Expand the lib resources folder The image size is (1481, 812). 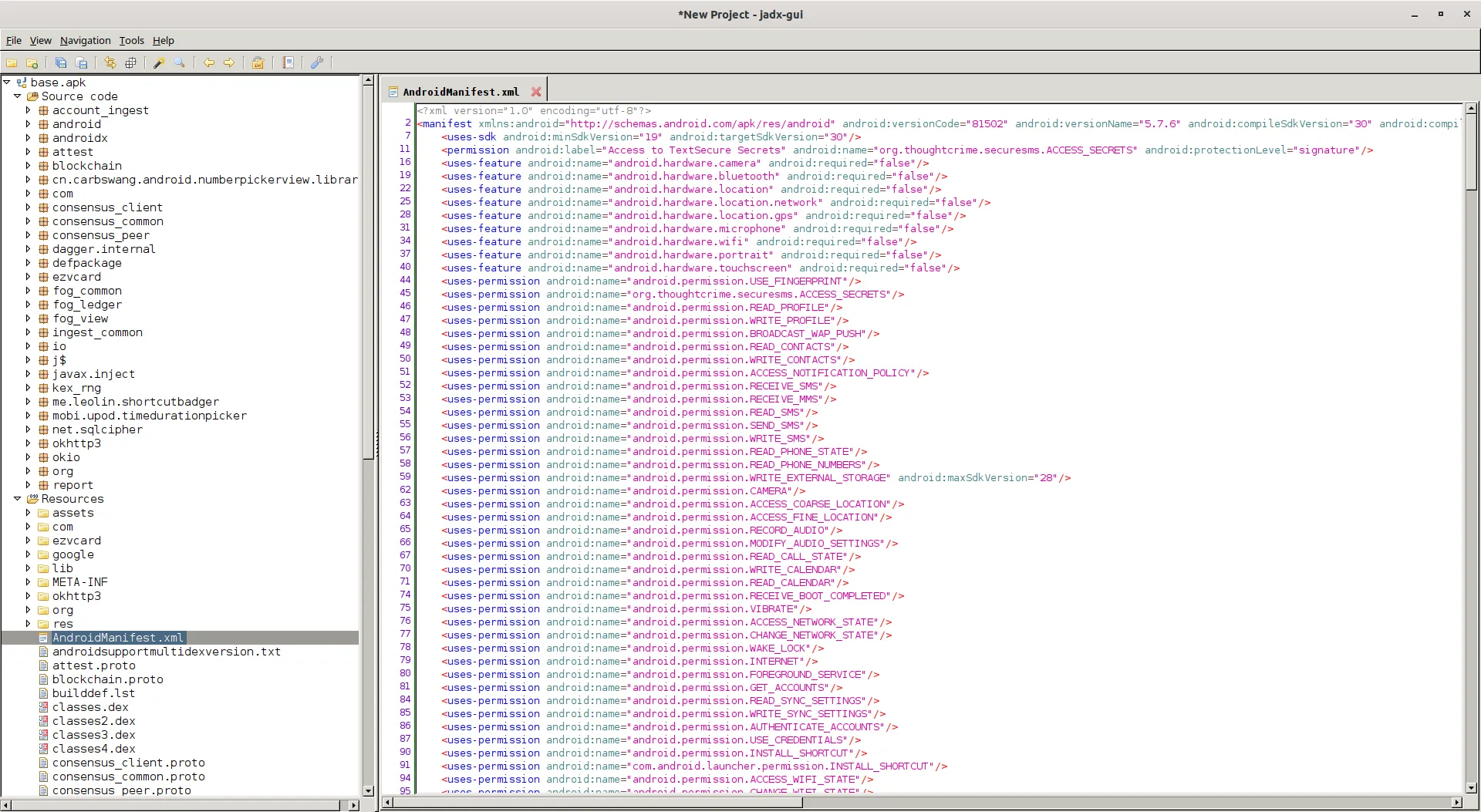tap(29, 568)
